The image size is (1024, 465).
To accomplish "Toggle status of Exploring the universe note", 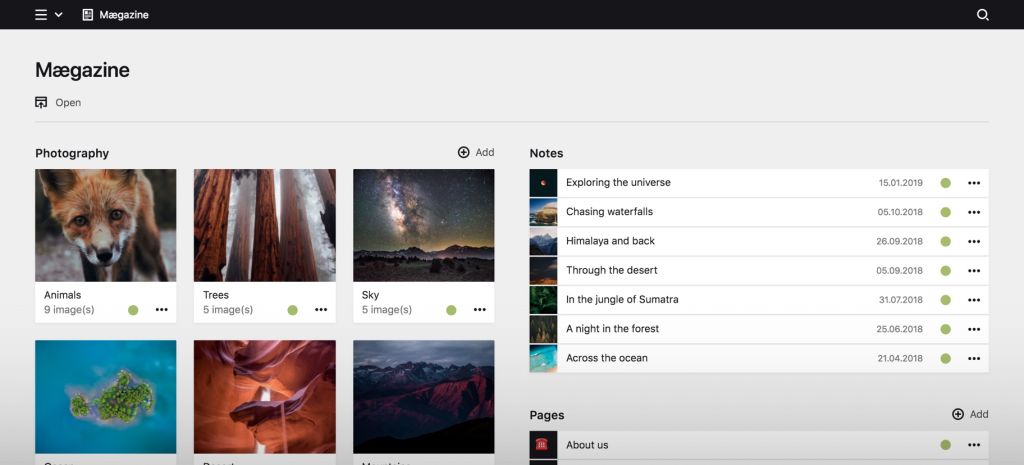I will (945, 183).
